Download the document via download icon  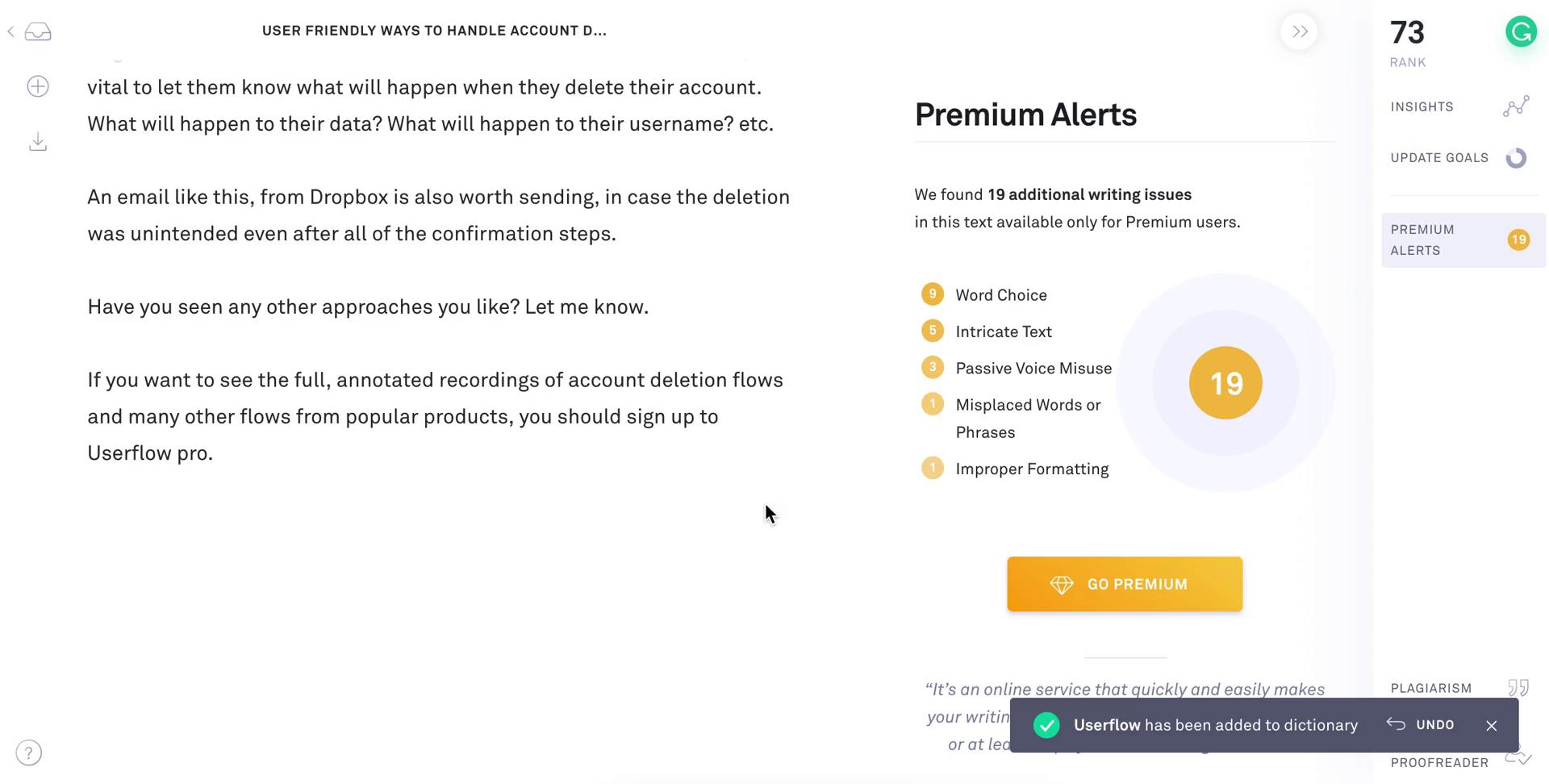point(38,142)
